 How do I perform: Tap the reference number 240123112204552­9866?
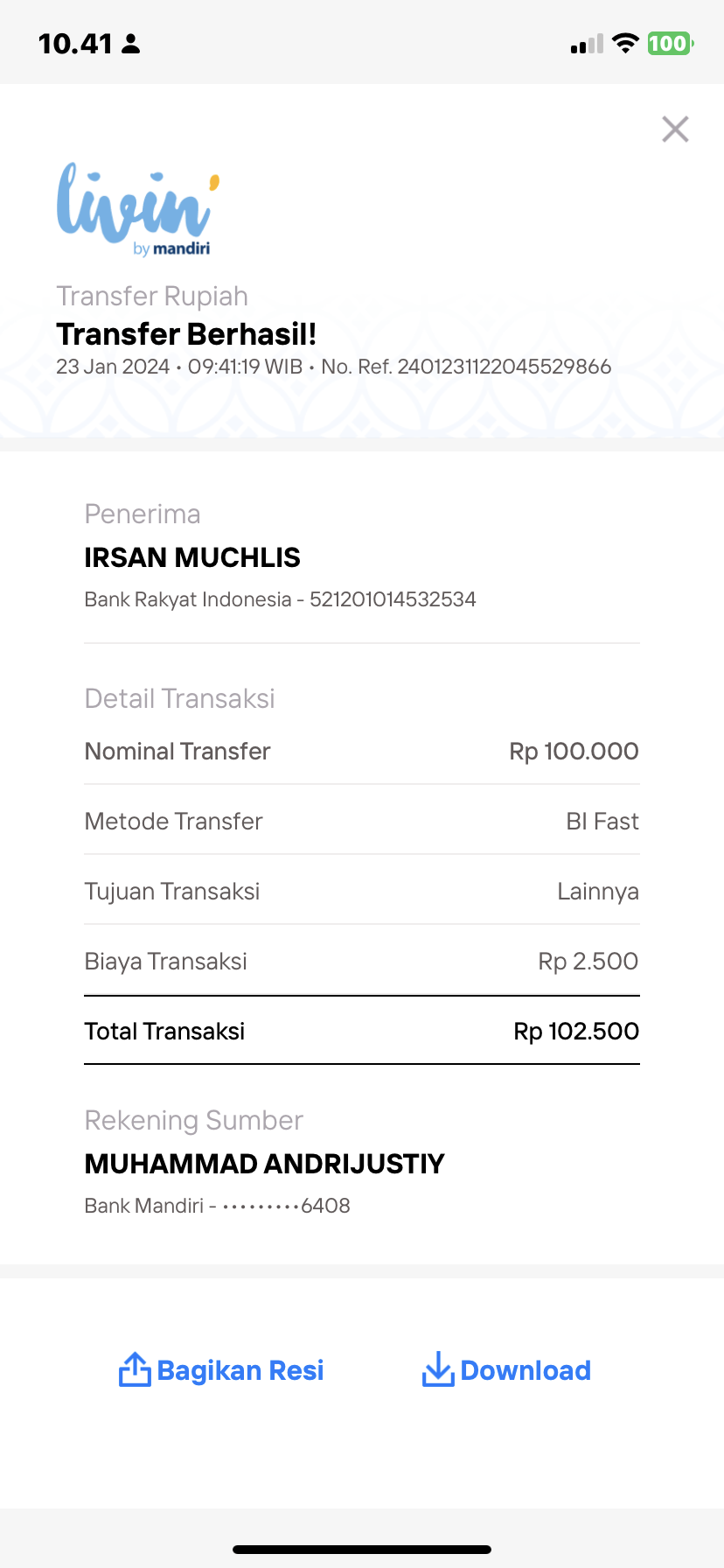[x=505, y=367]
